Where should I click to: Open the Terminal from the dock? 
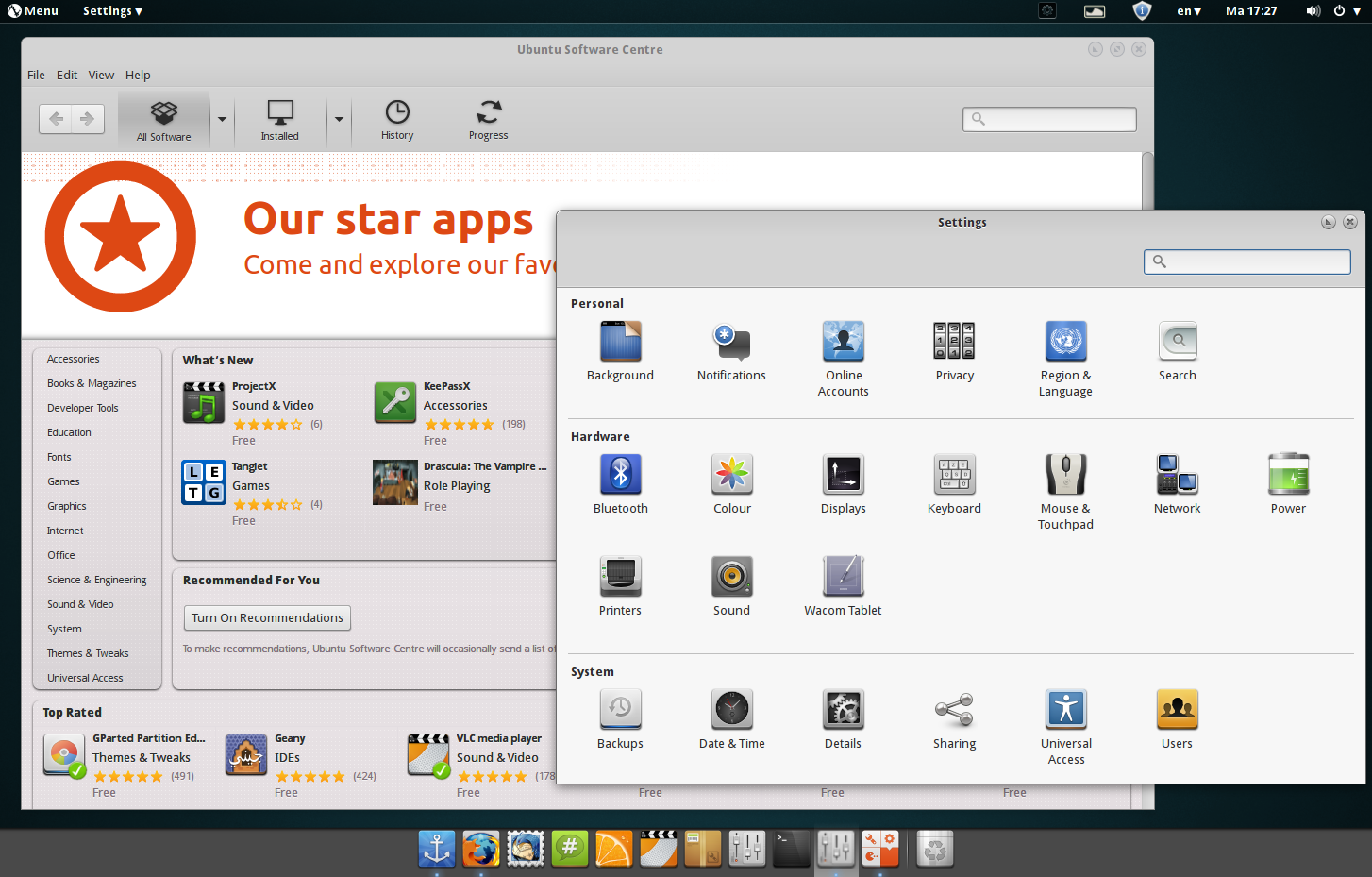click(x=791, y=849)
